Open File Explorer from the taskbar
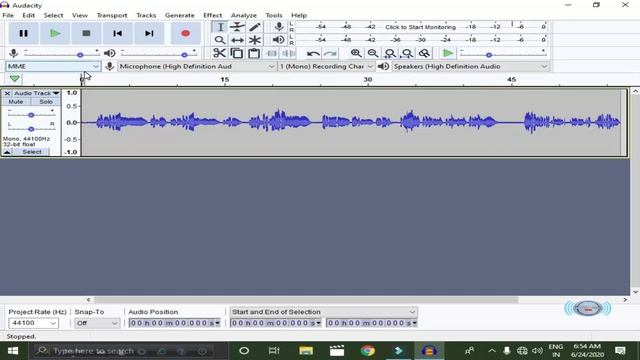This screenshot has width=640, height=360. pyautogui.click(x=306, y=351)
